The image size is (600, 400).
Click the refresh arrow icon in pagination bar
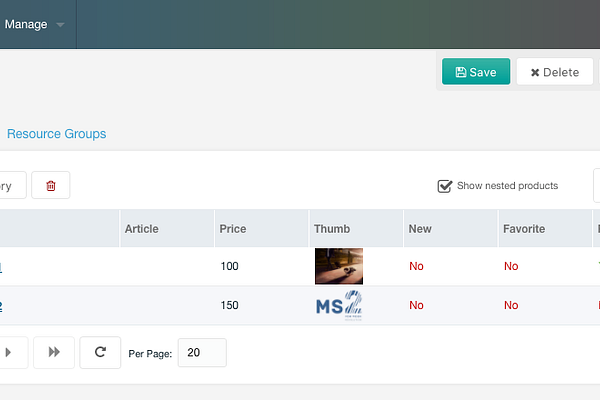100,352
